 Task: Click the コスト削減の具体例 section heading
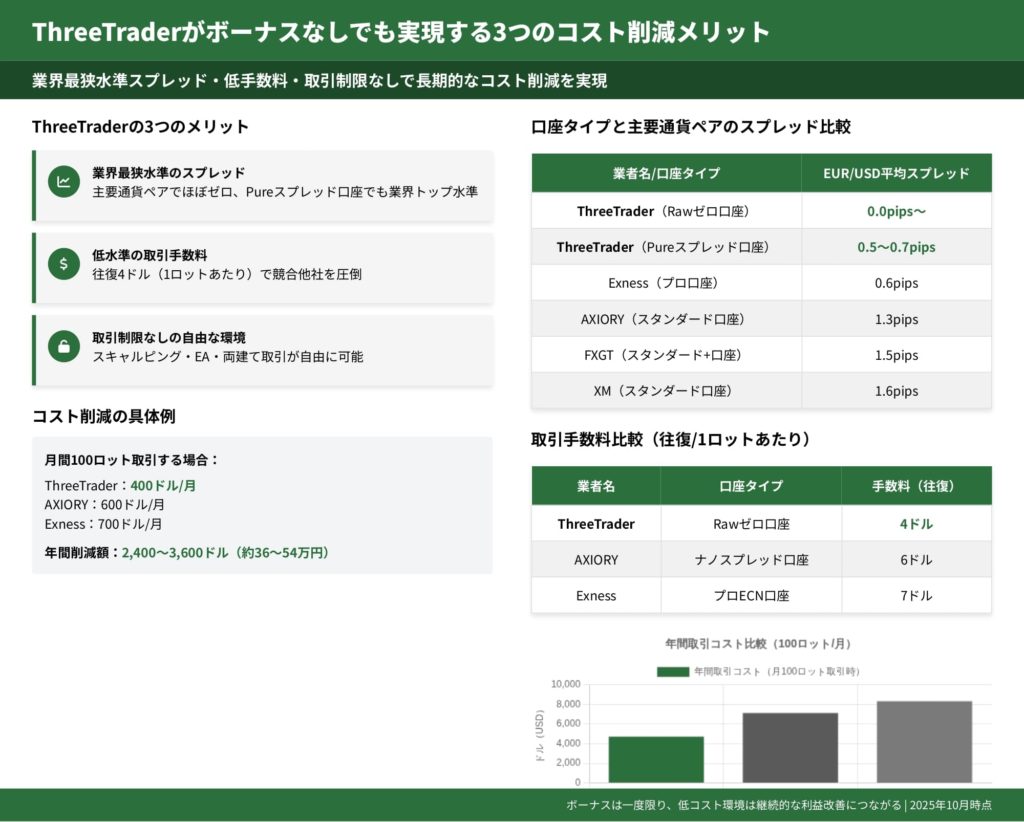coord(104,416)
